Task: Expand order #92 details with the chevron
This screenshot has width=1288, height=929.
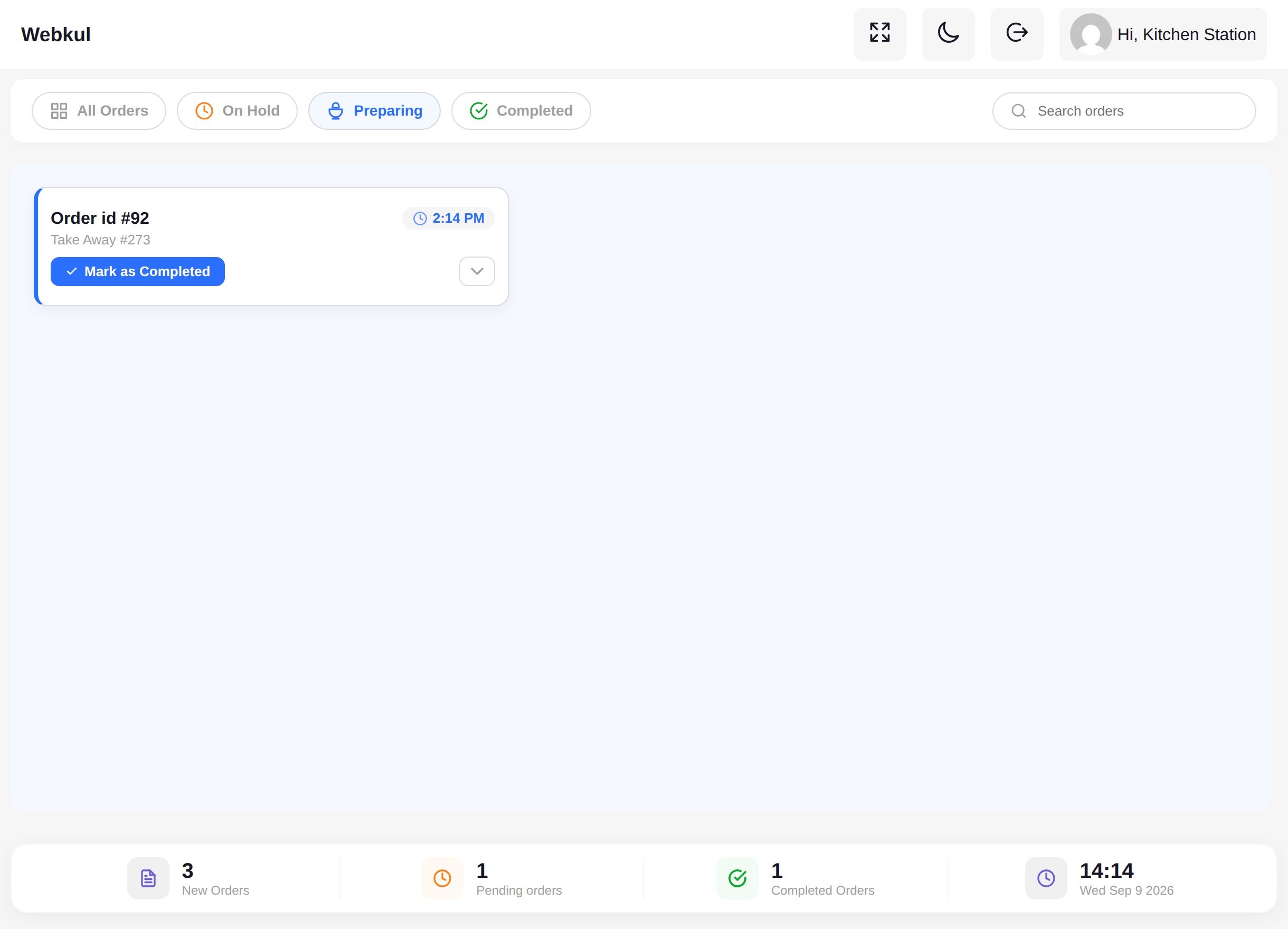Action: coord(477,271)
